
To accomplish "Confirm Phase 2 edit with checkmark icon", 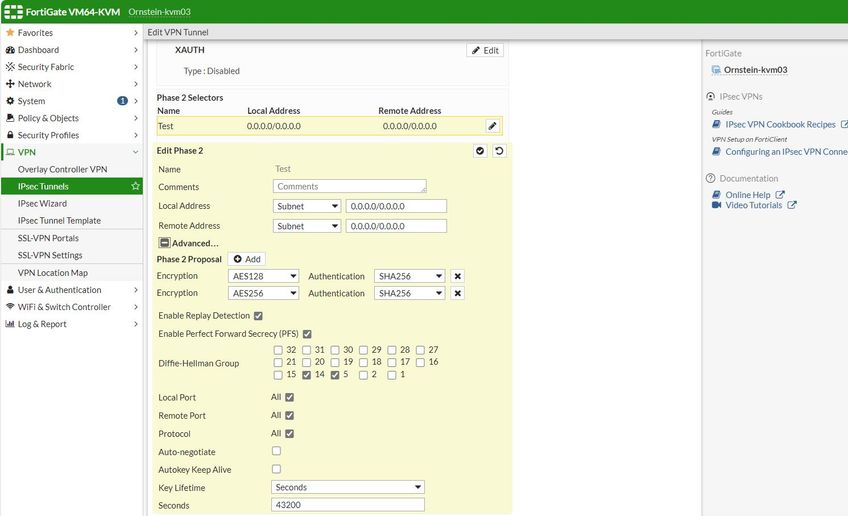I will tap(480, 150).
